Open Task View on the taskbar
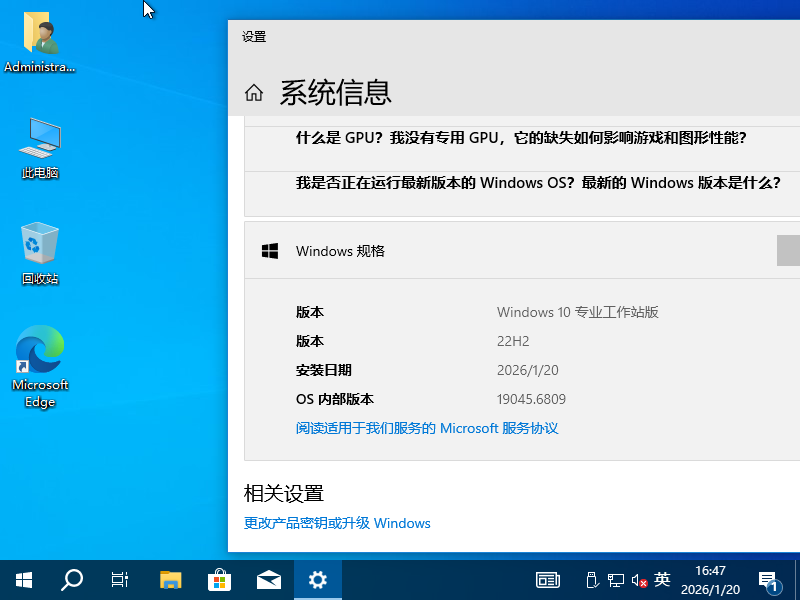Screen dimensions: 800x600 pos(120,579)
